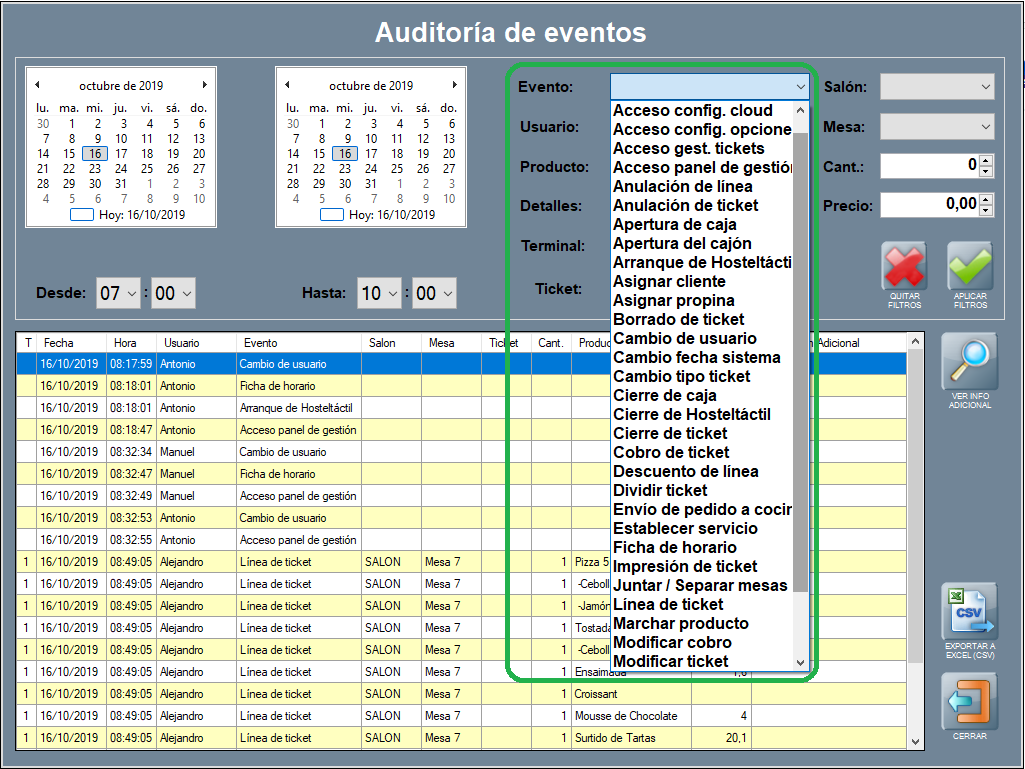The width and height of the screenshot is (1025, 769).
Task: Open Ver Info Adicional magnifier icon
Action: pos(970,362)
